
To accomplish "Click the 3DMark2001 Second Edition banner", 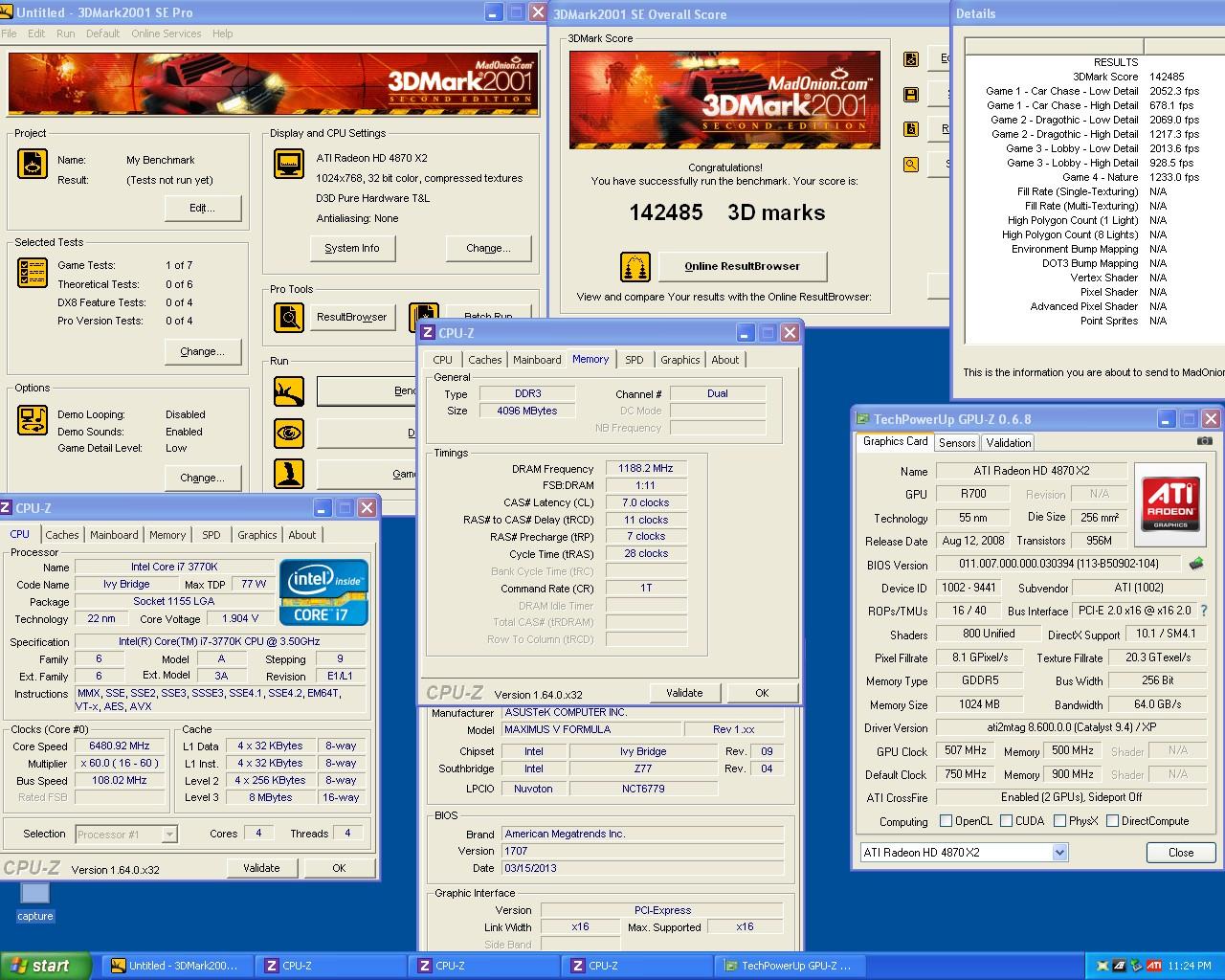I will 272,84.
